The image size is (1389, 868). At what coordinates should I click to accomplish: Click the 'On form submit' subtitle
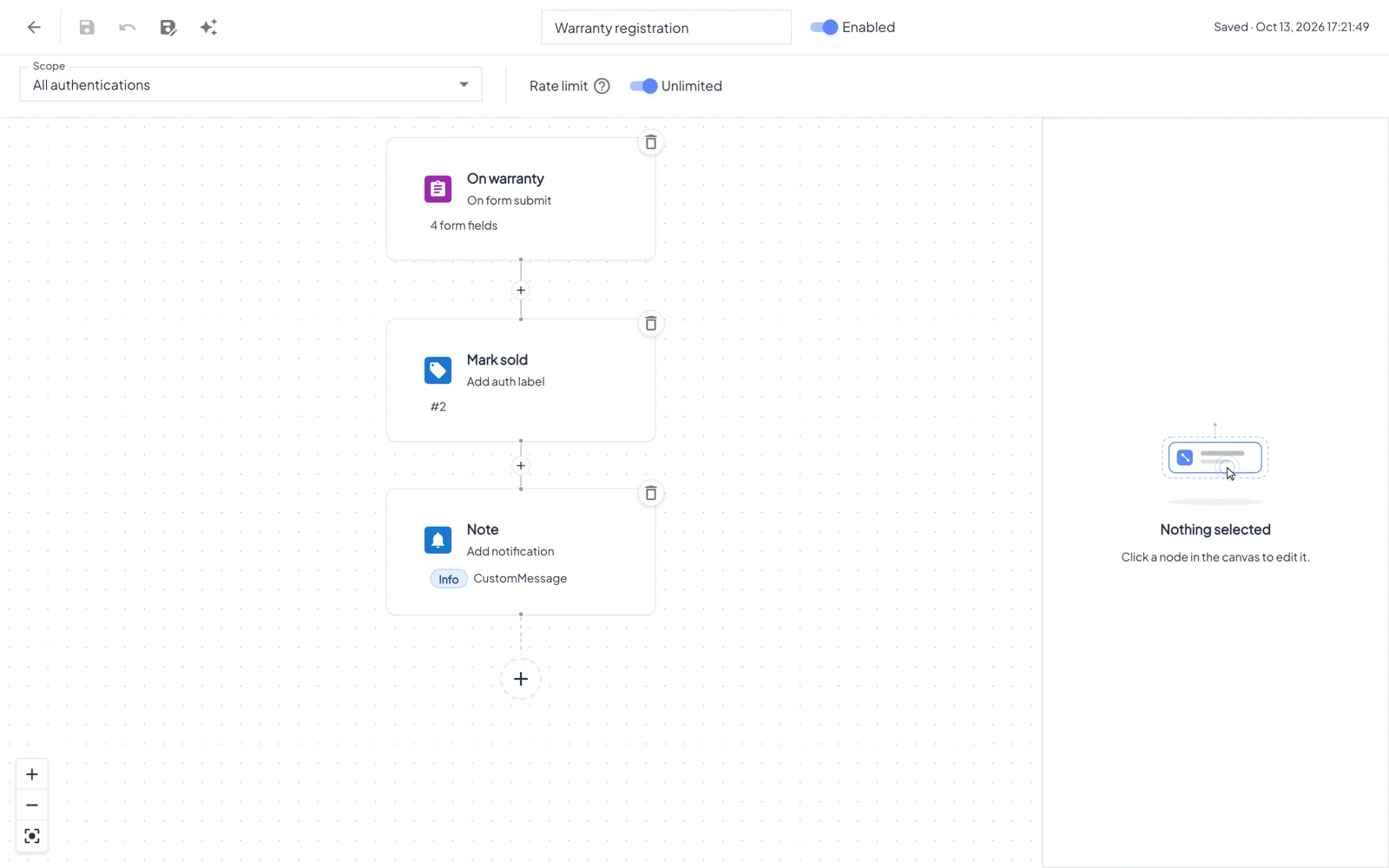pos(510,200)
